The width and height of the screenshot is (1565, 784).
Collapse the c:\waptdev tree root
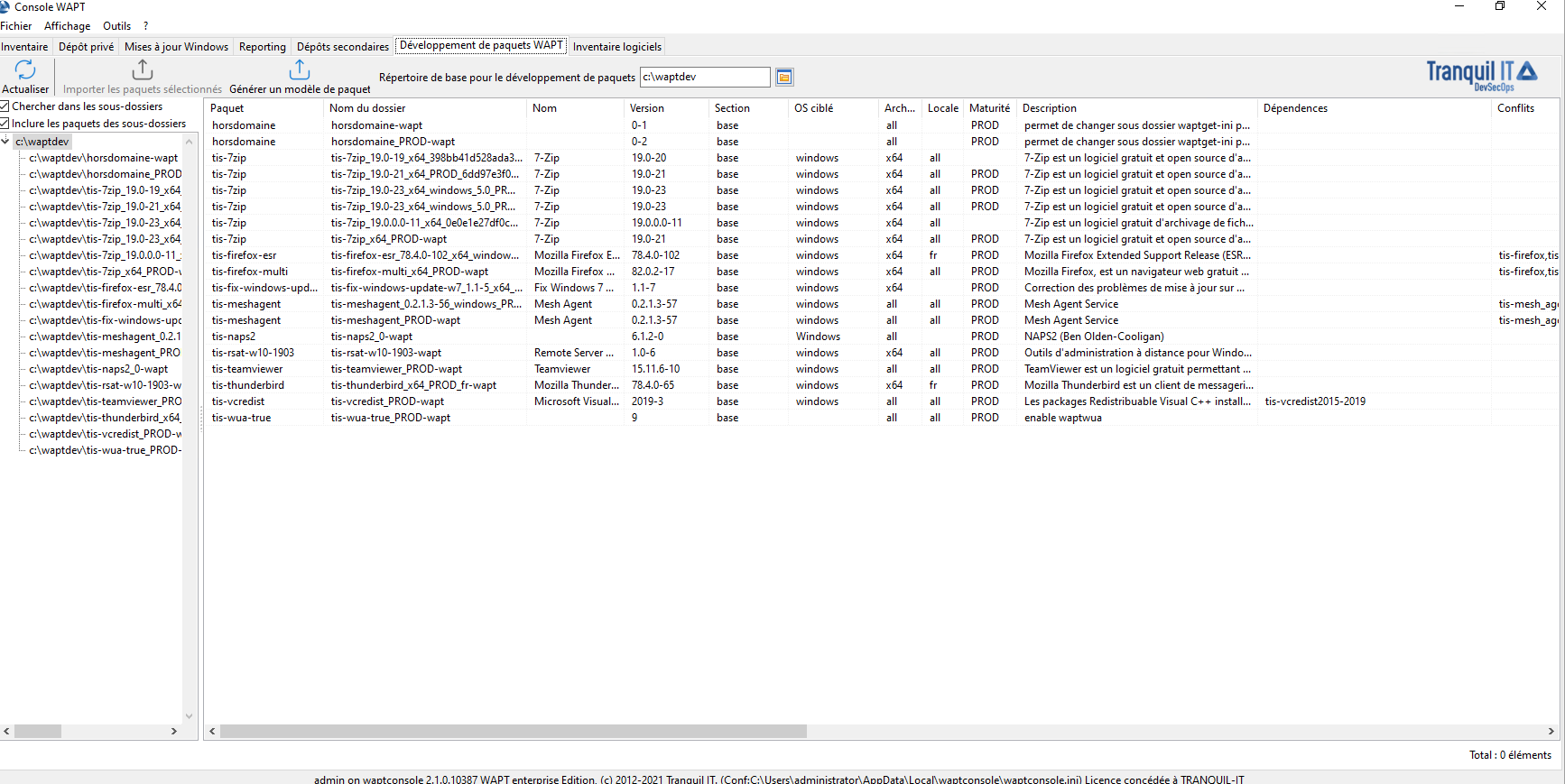5,142
